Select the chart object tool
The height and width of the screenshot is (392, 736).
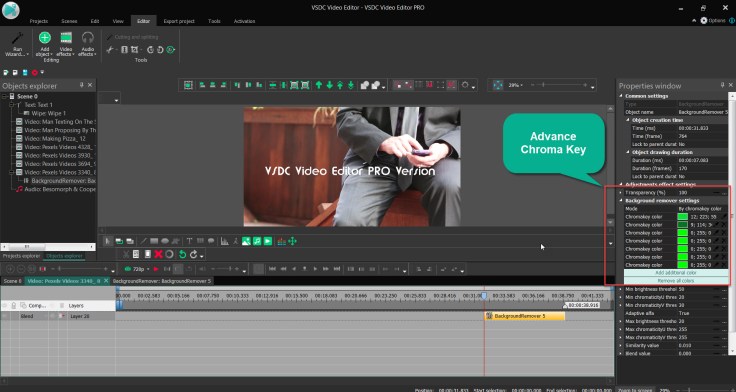(225, 241)
